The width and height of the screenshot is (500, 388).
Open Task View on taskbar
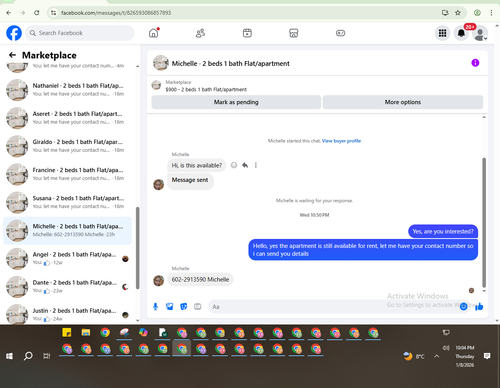click(x=47, y=356)
